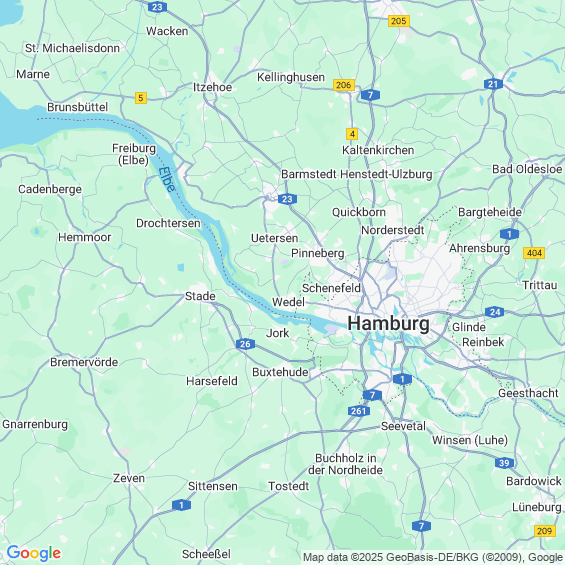Click the Google logo
Image resolution: width=565 pixels, height=565 pixels.
coord(34,553)
